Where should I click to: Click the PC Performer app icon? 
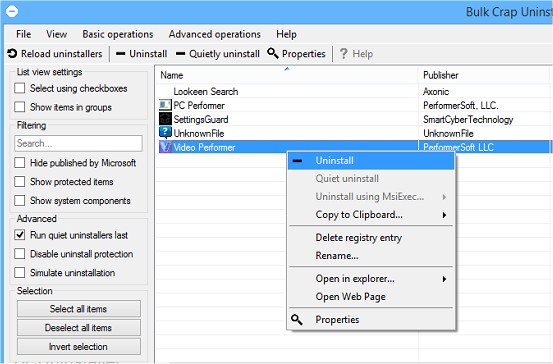pos(165,105)
